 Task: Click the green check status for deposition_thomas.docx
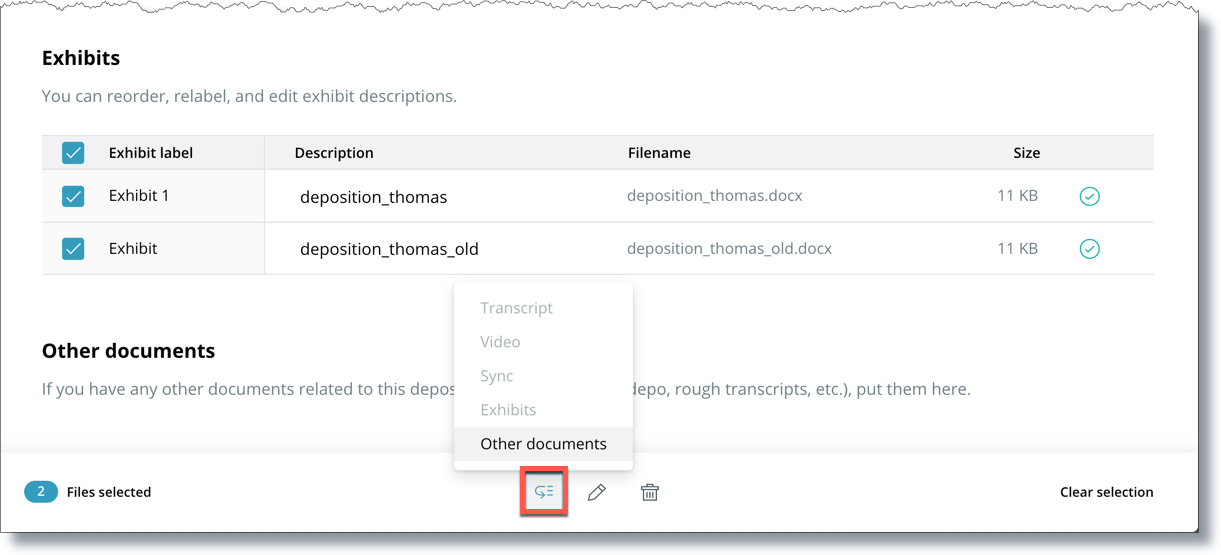point(1090,196)
